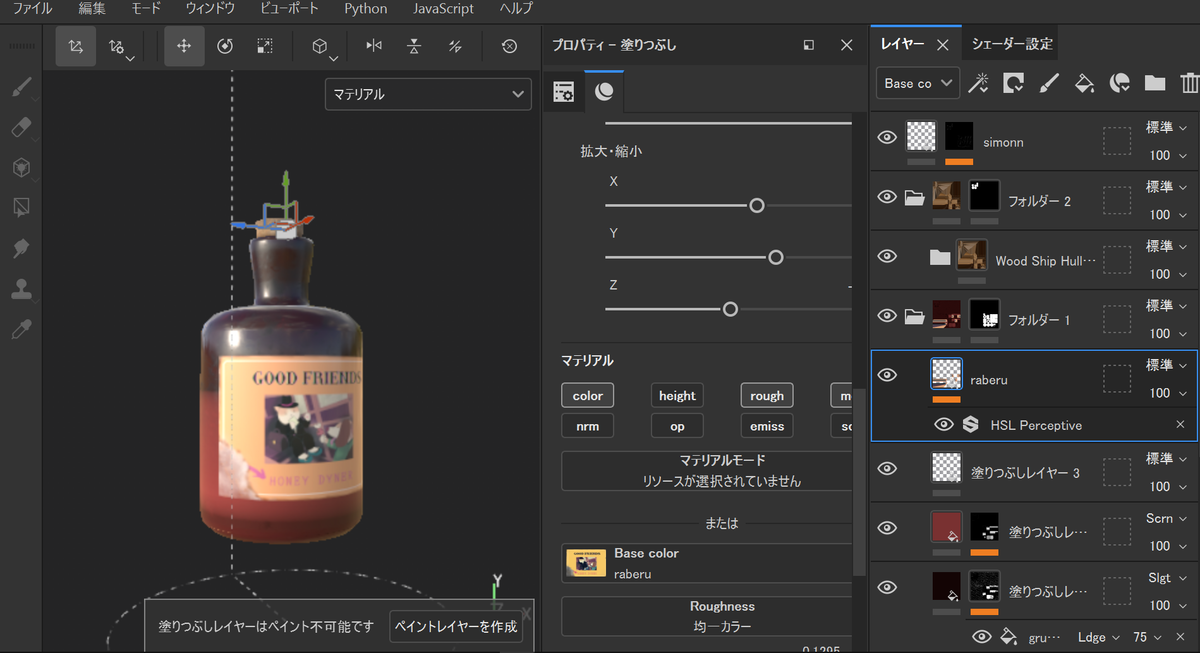Expand or collapse the フォルダー 1 folder
The image size is (1200, 653).
(913, 317)
